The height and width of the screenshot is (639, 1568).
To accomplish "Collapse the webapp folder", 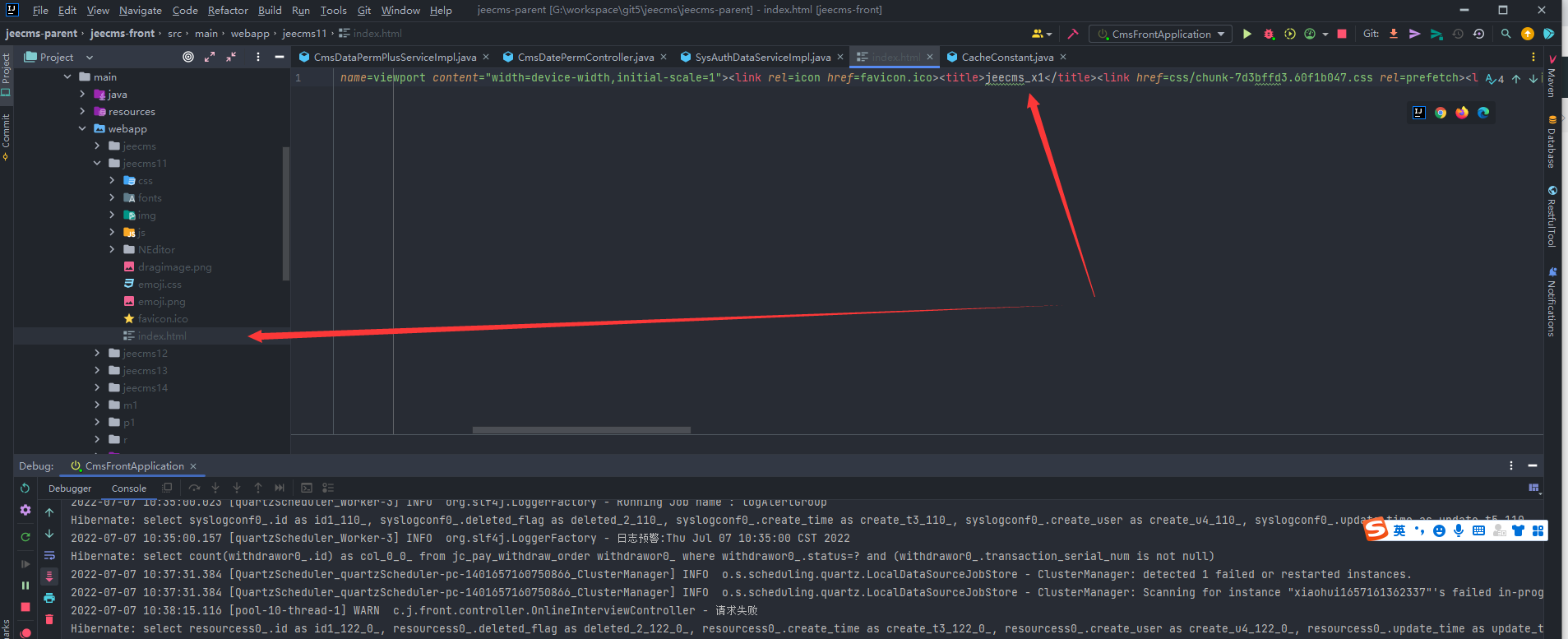I will pos(82,128).
